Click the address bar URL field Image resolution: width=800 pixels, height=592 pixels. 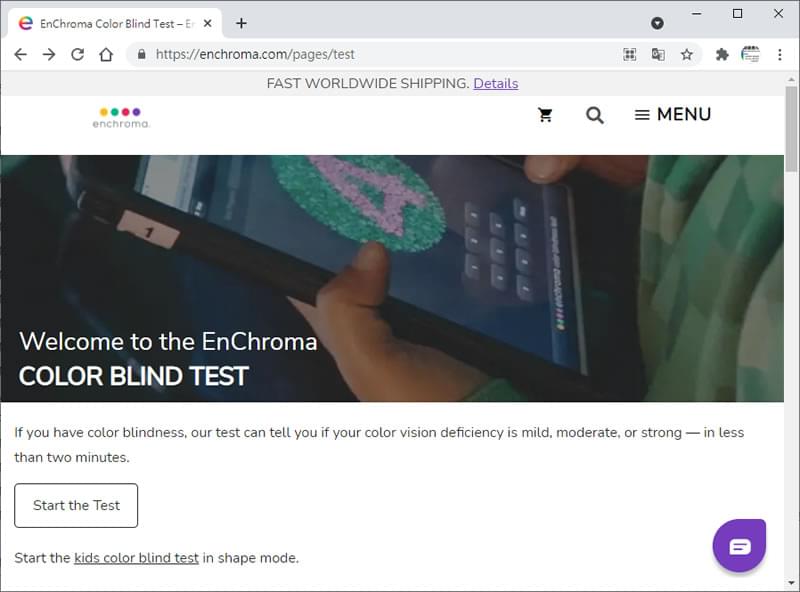[x=378, y=55]
